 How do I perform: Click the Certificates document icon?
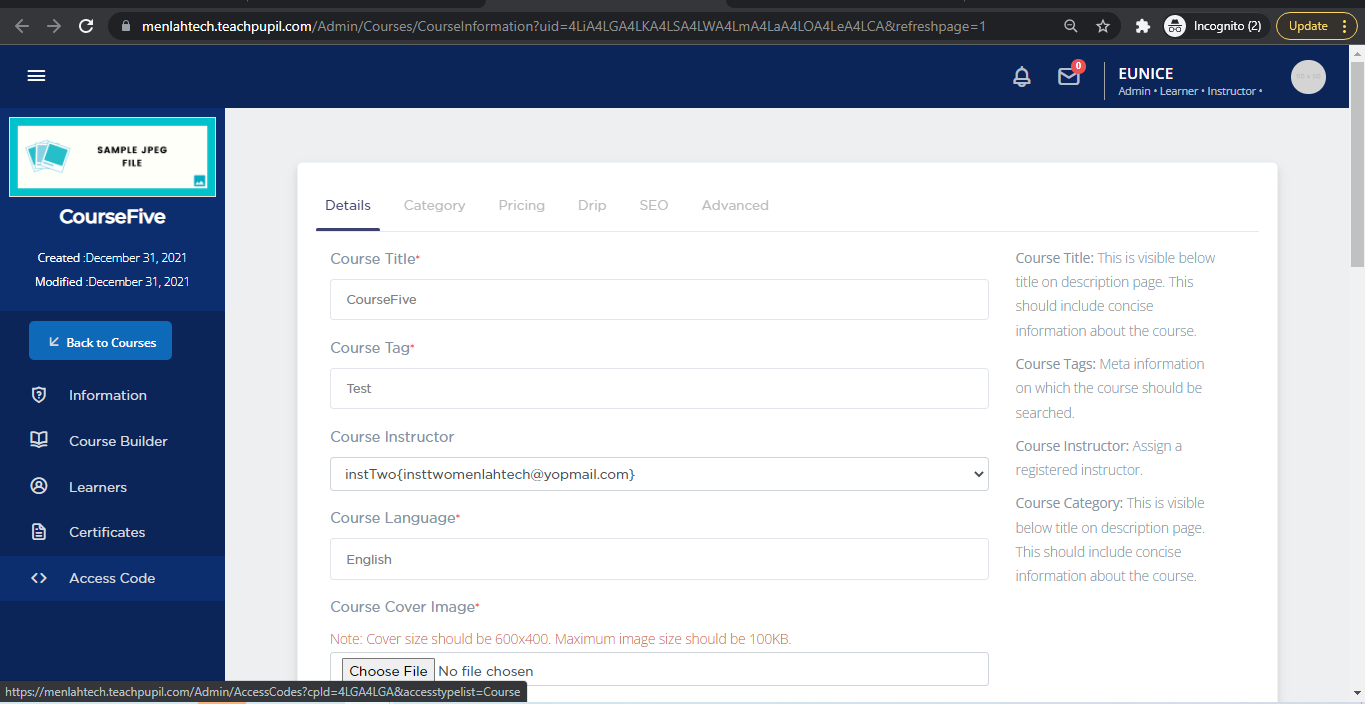39,532
